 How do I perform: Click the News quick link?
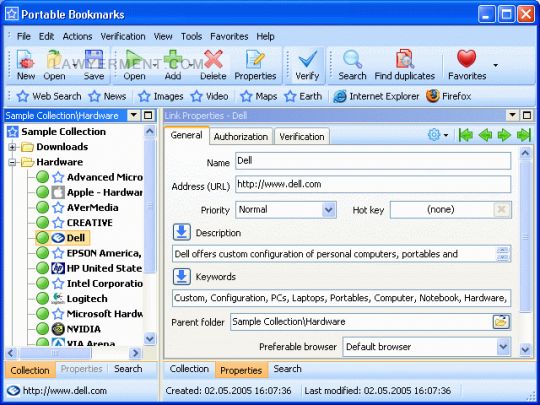coord(107,96)
